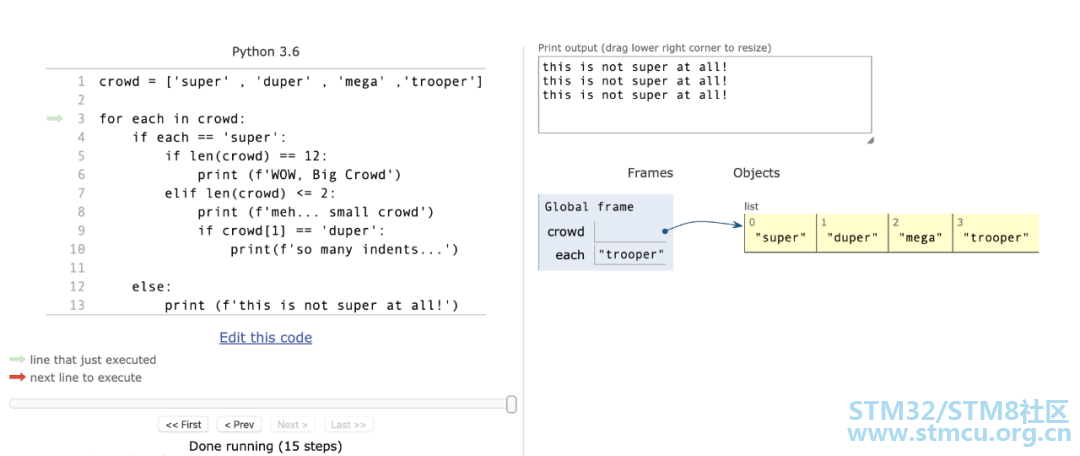
Task: Click the green arrow beside line 3
Action: pyautogui.click(x=54, y=118)
